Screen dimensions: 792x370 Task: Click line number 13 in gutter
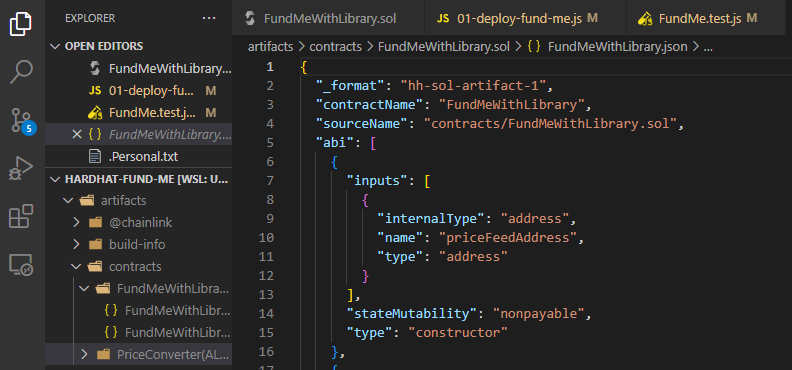(x=266, y=295)
